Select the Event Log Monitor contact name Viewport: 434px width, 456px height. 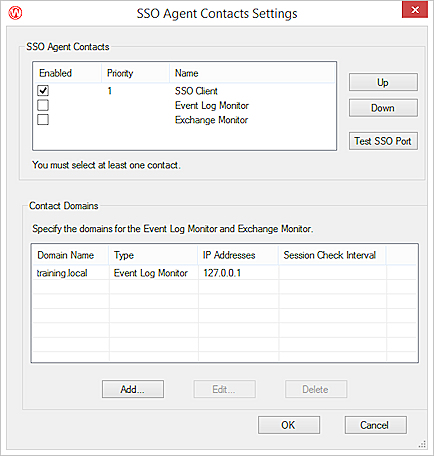pyautogui.click(x=212, y=105)
